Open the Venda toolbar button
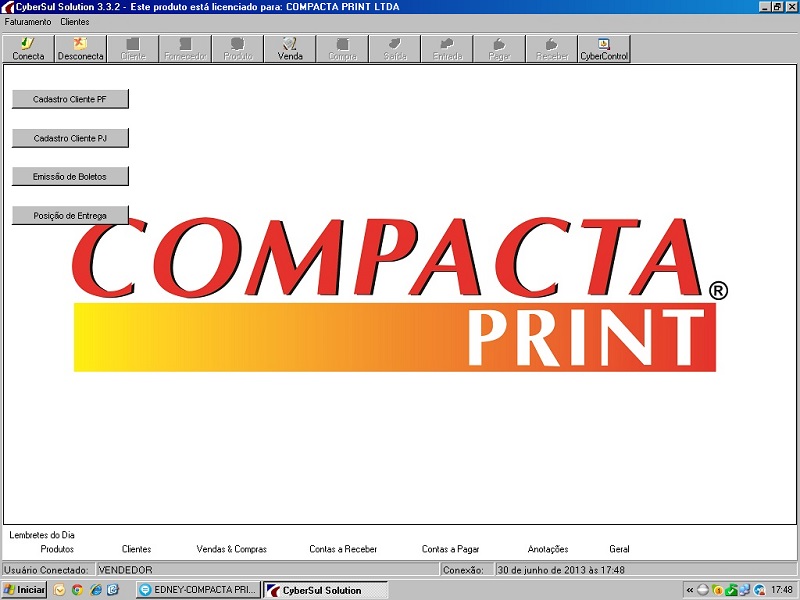The height and width of the screenshot is (600, 800). (290, 49)
